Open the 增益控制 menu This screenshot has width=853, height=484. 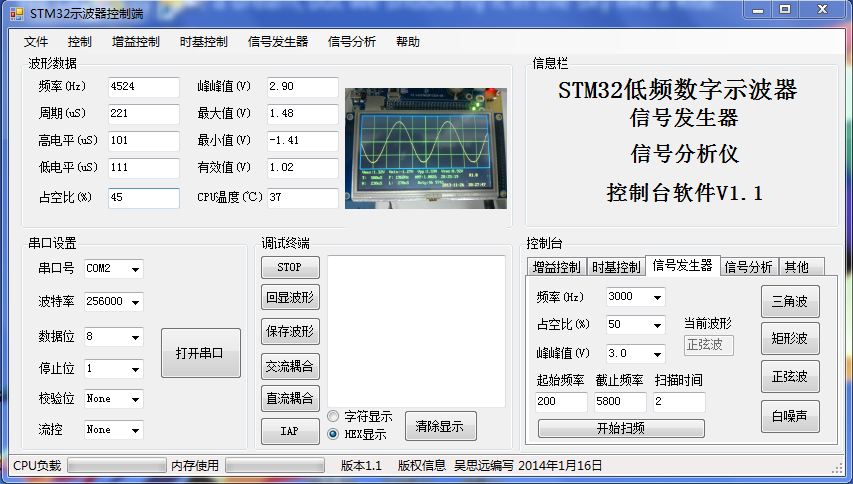point(135,42)
